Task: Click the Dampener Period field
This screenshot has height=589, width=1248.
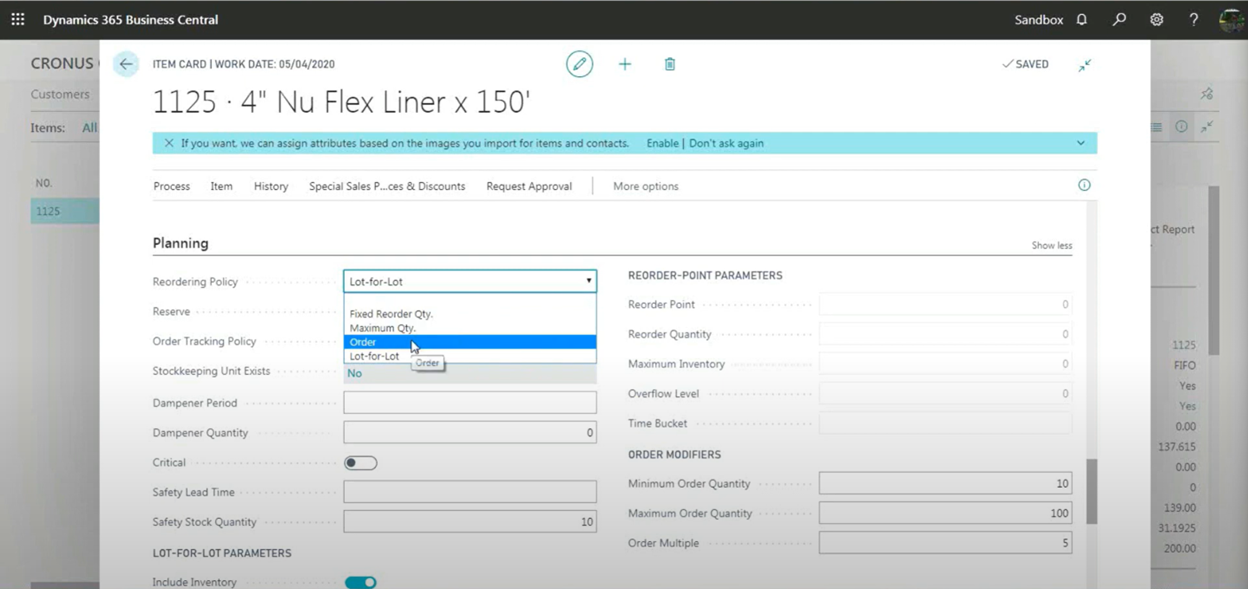Action: [470, 403]
